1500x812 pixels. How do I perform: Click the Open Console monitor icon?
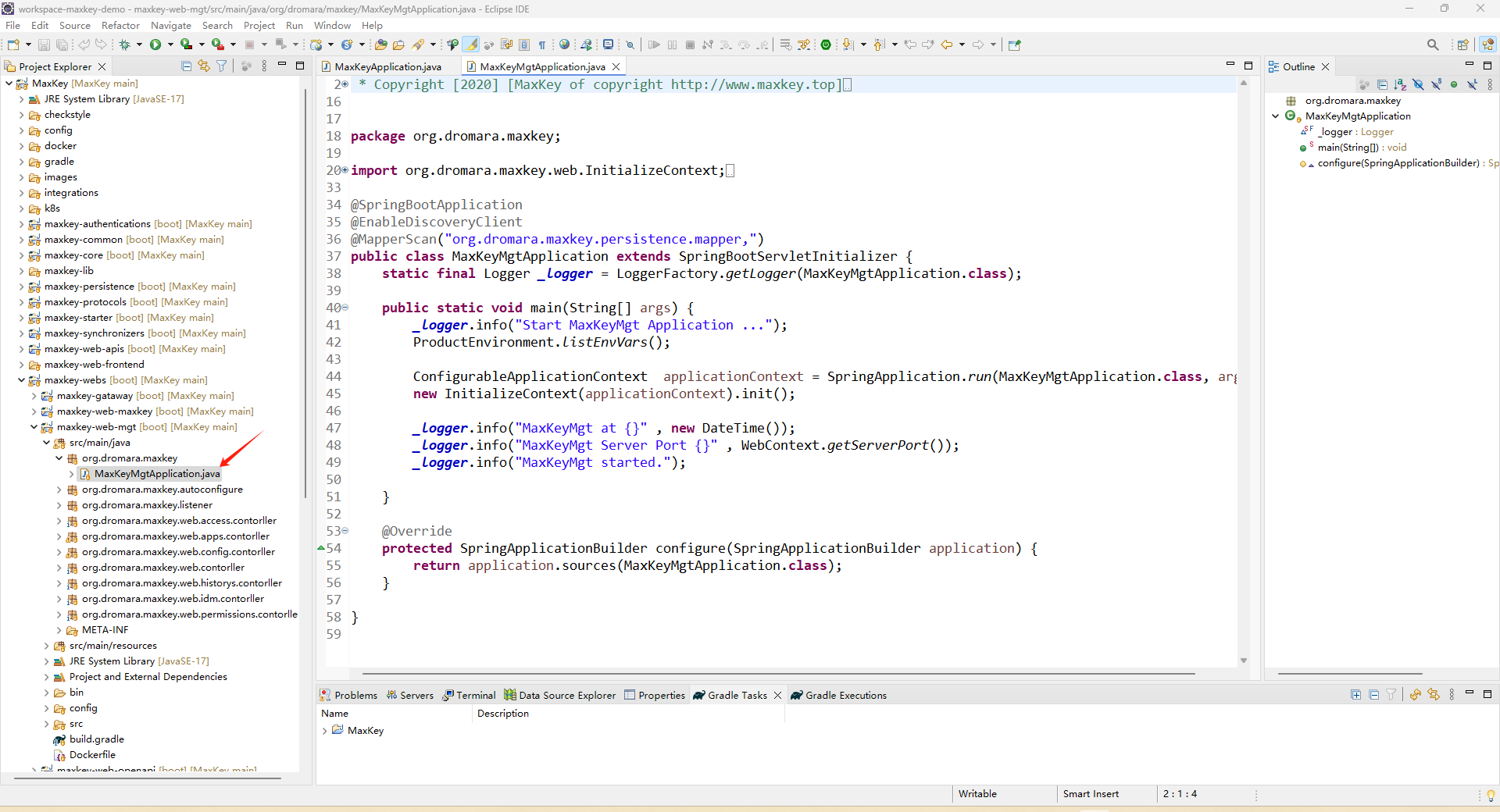608,45
